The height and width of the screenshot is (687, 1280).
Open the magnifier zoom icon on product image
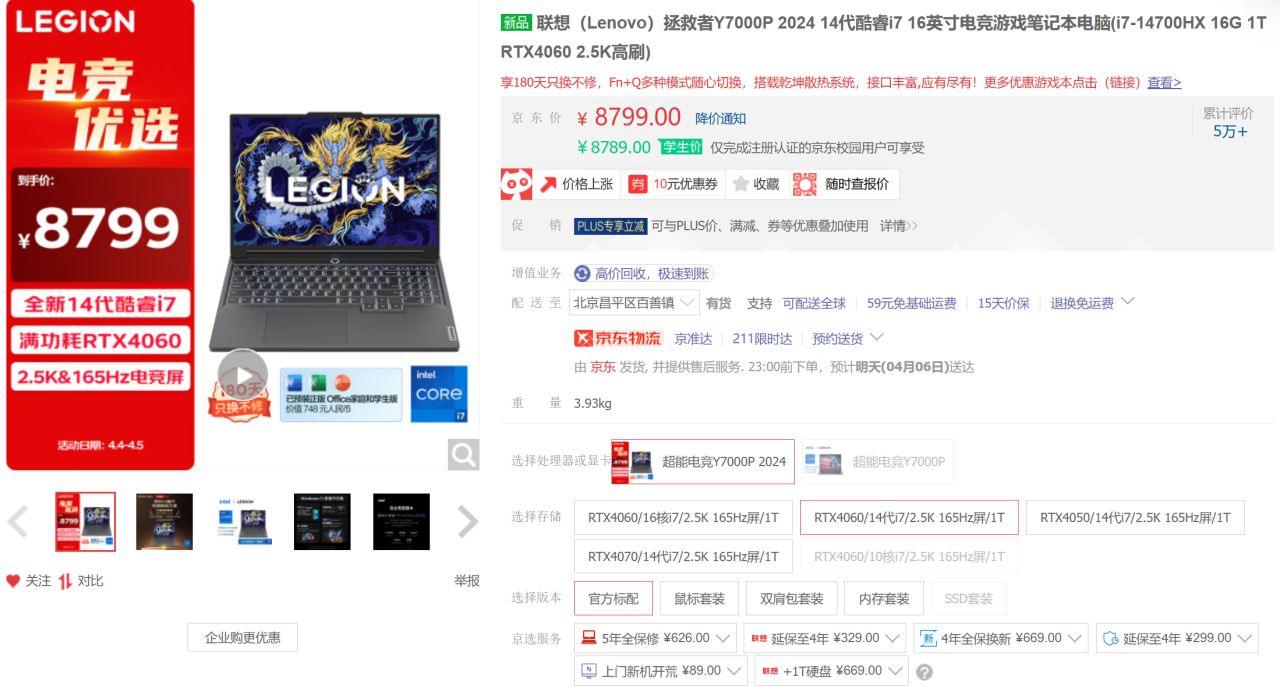[x=463, y=455]
